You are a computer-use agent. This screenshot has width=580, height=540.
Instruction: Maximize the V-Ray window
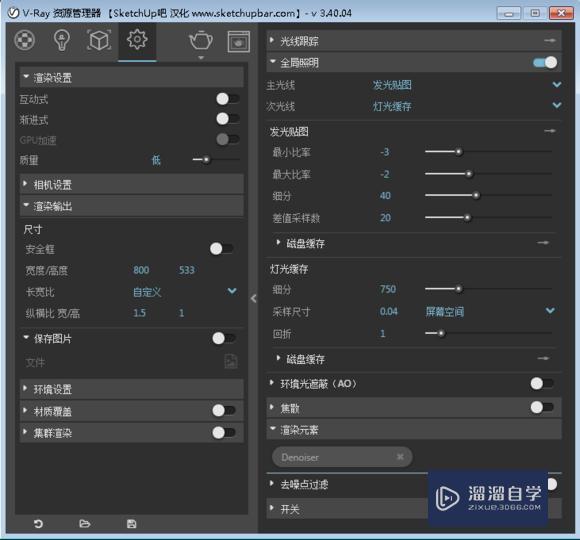535,13
